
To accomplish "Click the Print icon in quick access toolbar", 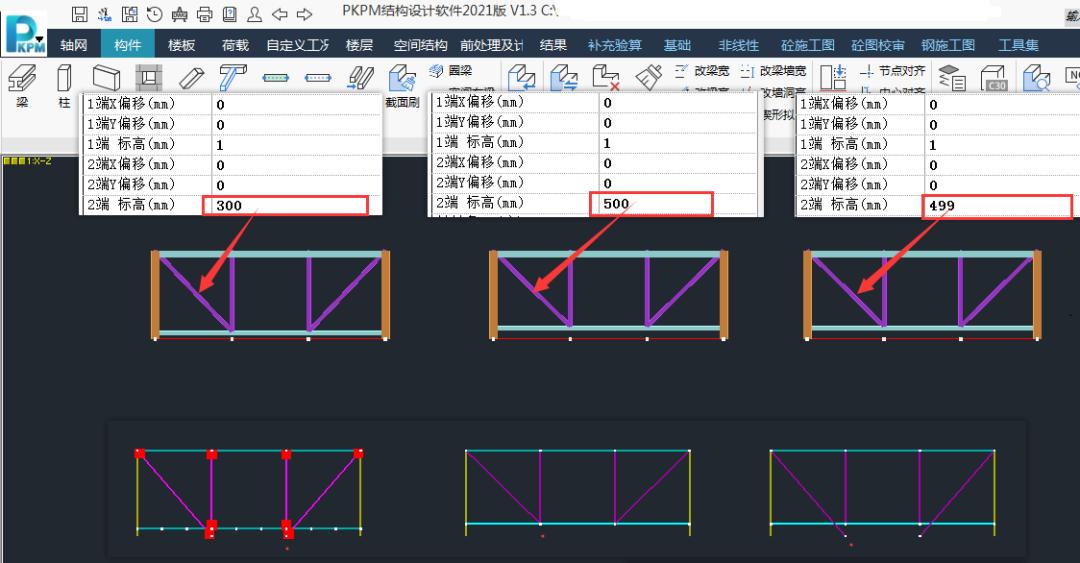I will tap(205, 13).
